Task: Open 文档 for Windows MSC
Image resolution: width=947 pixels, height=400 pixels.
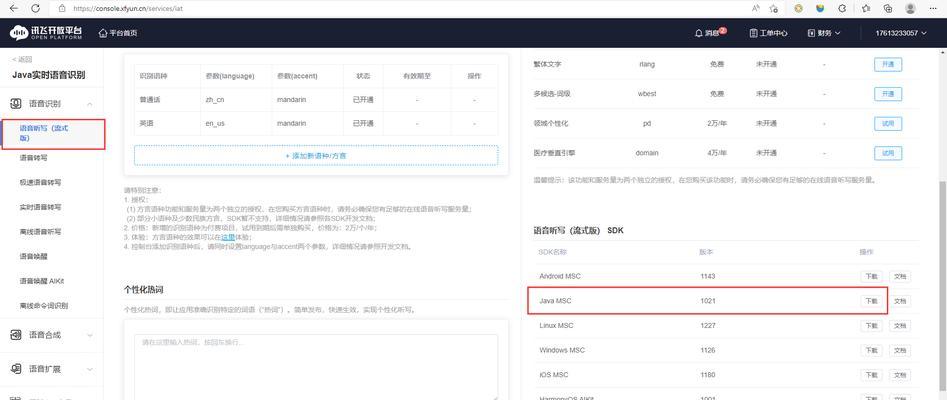Action: (x=900, y=350)
